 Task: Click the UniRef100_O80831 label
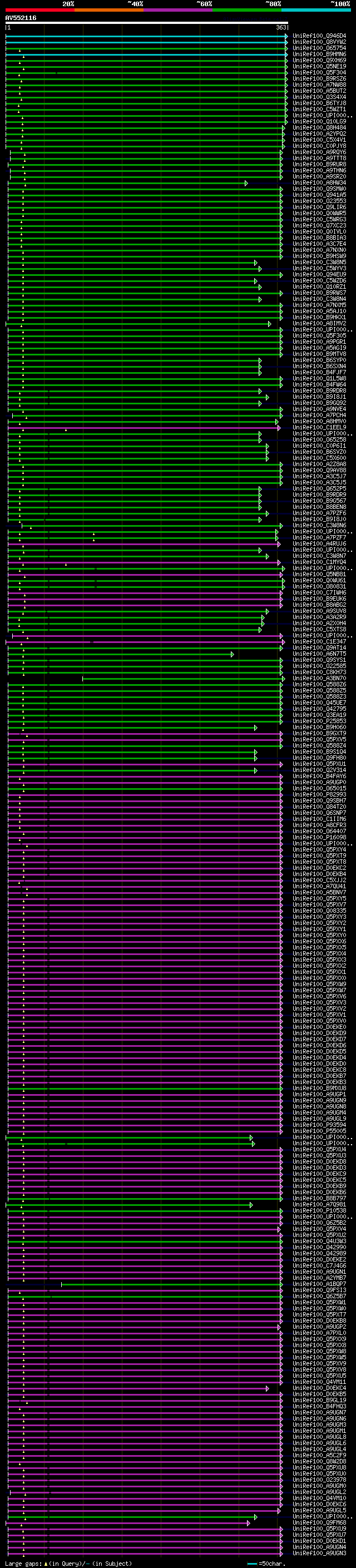(x=319, y=586)
